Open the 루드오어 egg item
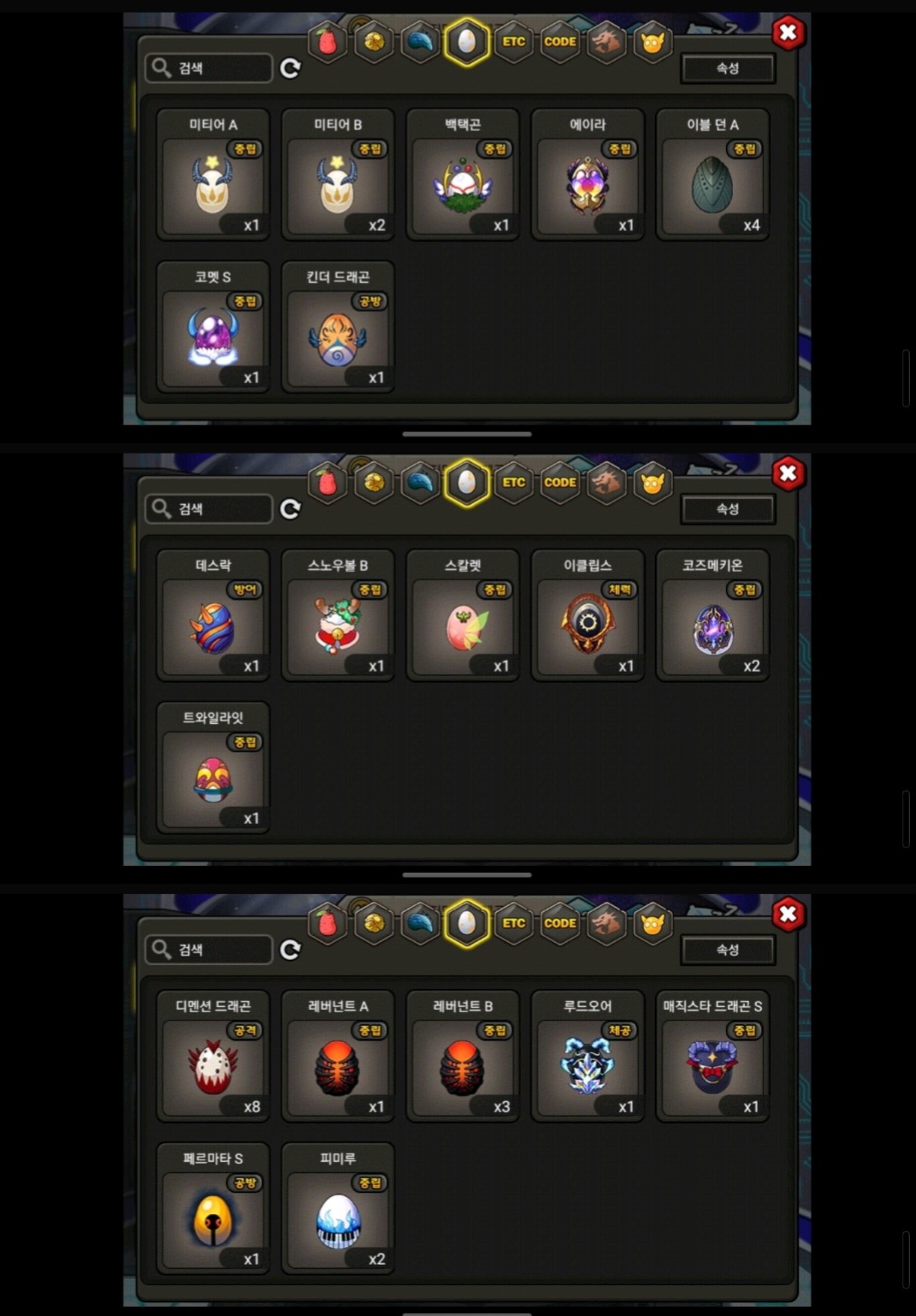 (588, 1056)
